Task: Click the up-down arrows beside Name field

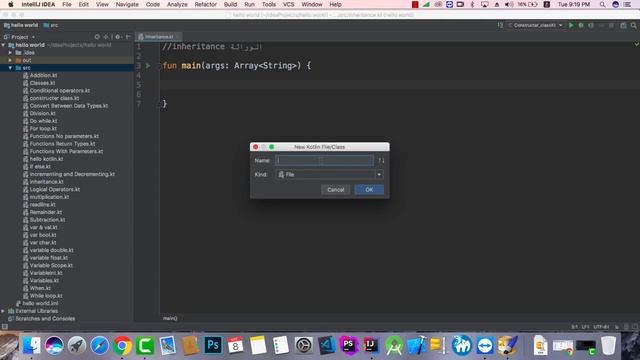Action: tap(381, 160)
